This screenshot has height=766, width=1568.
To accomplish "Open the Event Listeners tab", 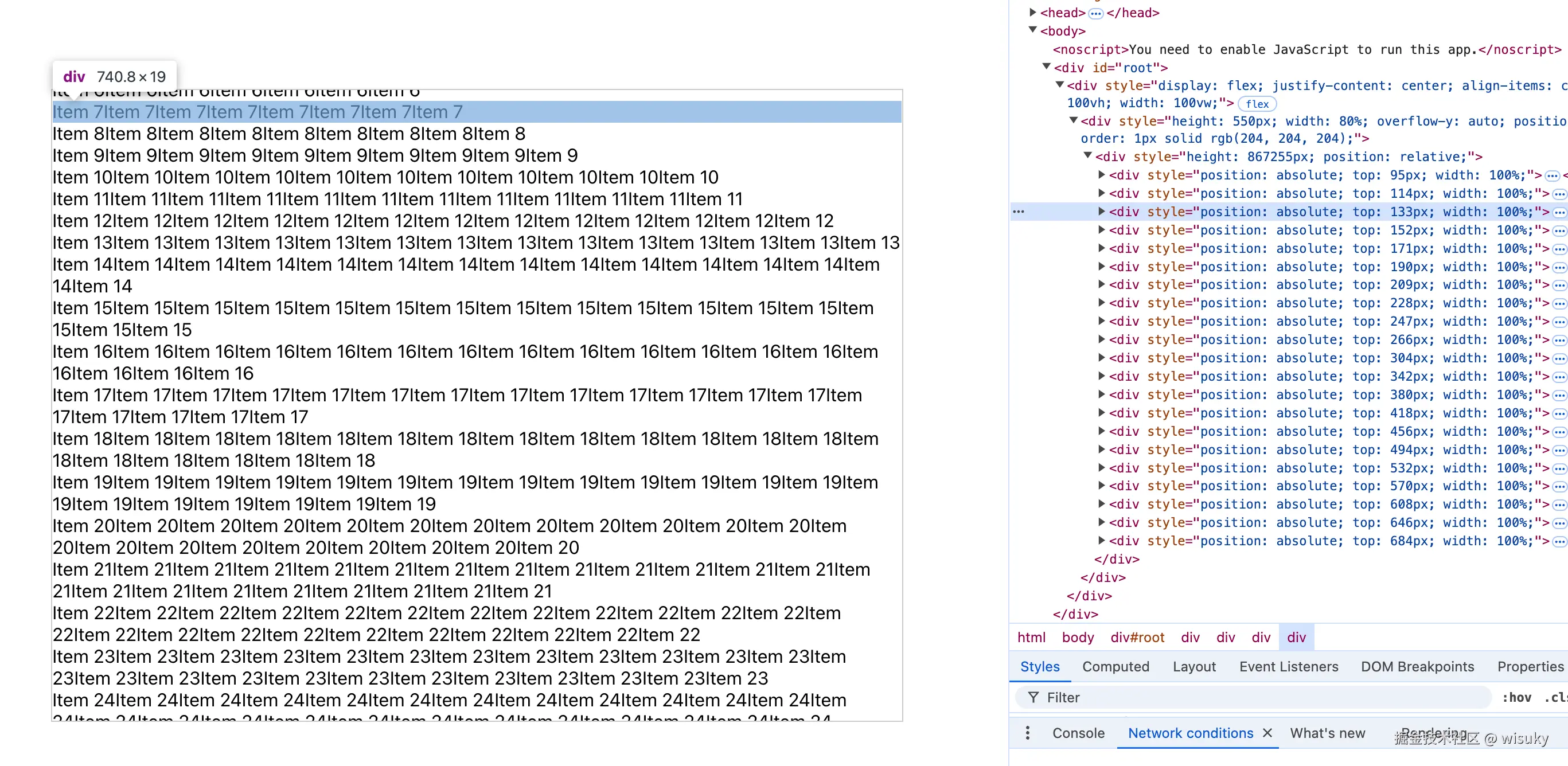I will 1288,667.
